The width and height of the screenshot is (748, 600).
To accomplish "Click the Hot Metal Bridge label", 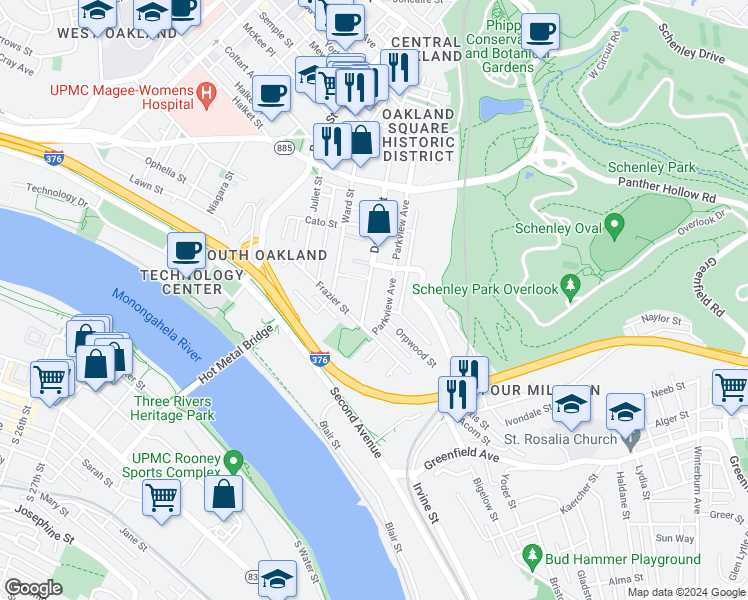I will point(237,353).
